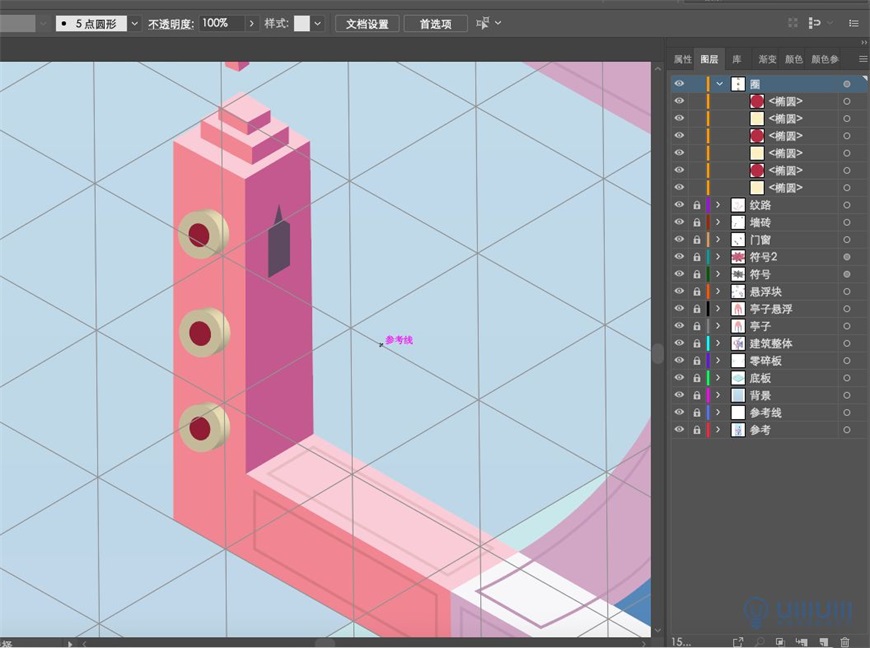Click the target circle on 符号2 layer
Image resolution: width=870 pixels, height=648 pixels.
point(848,256)
